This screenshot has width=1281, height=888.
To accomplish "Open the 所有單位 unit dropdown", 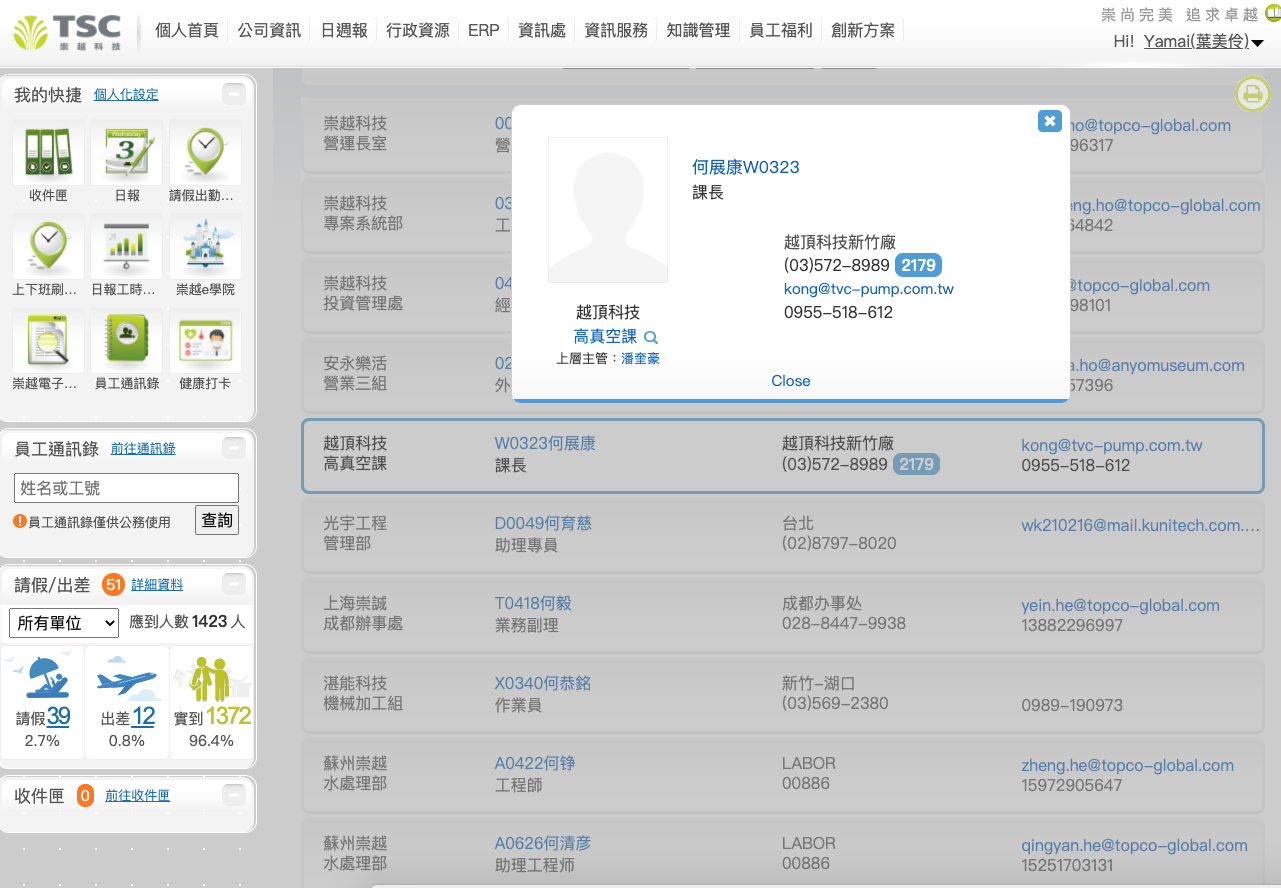I will click(64, 622).
